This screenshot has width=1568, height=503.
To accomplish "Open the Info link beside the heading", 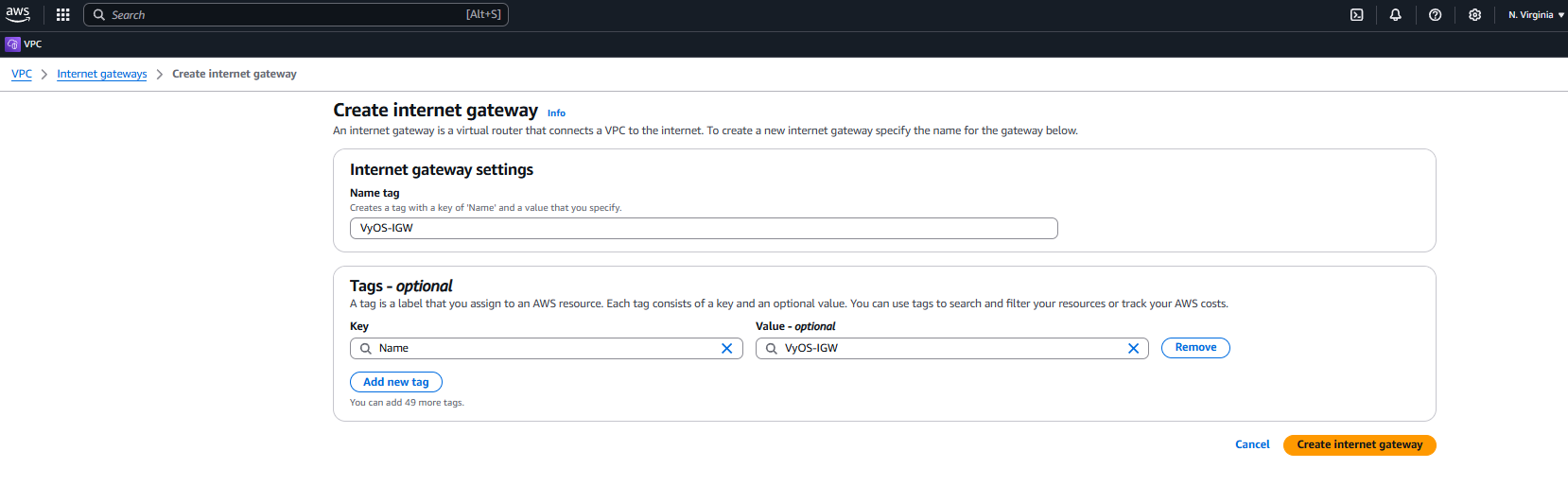I will click(556, 113).
